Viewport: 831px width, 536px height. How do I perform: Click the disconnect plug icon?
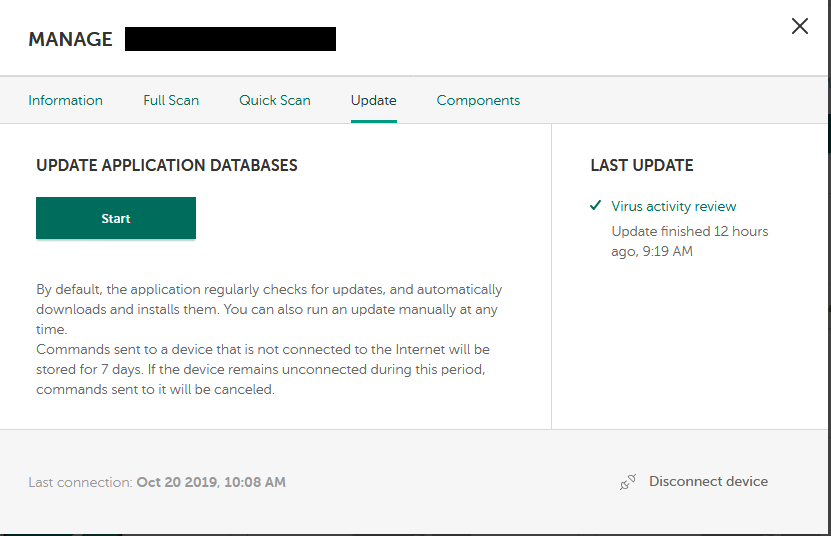[628, 482]
